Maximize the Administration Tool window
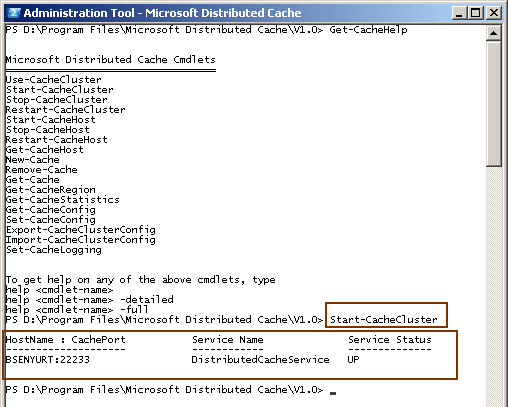 pyautogui.click(x=476, y=13)
